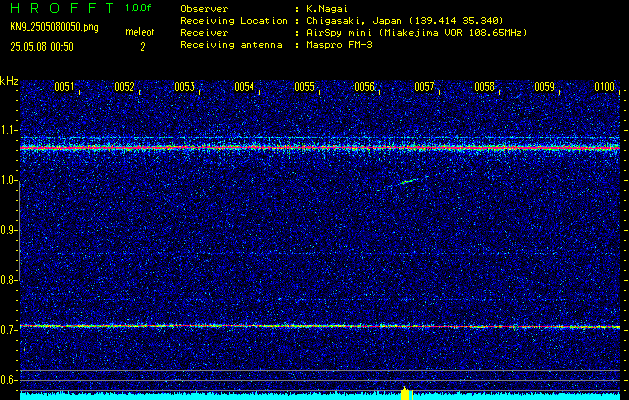This screenshot has height=400, width=629.
Task: Click observer name K.Nagai
Action: click(327, 8)
